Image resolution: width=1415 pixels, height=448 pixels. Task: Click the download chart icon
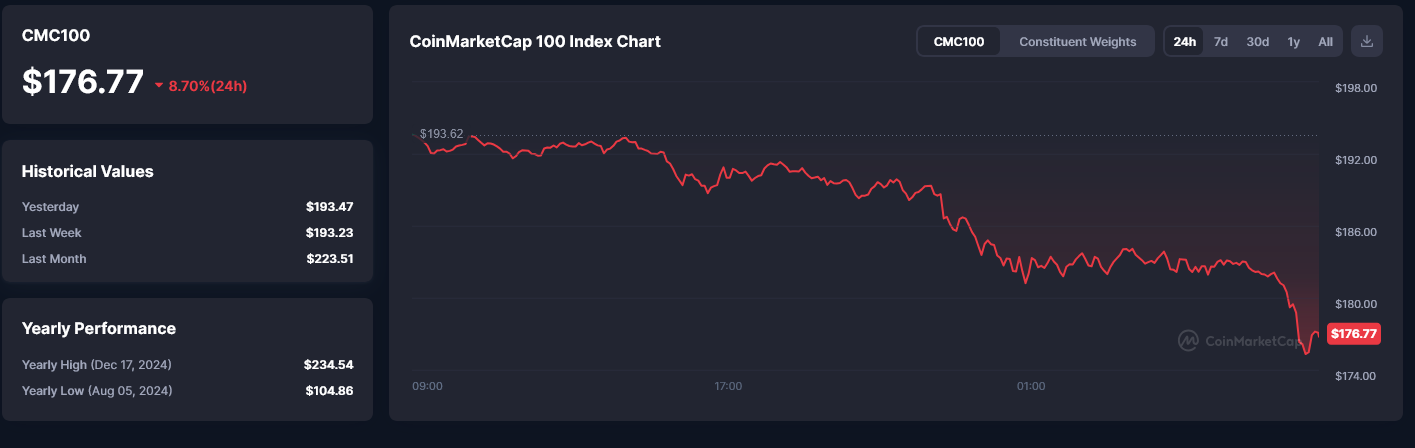(x=1367, y=41)
